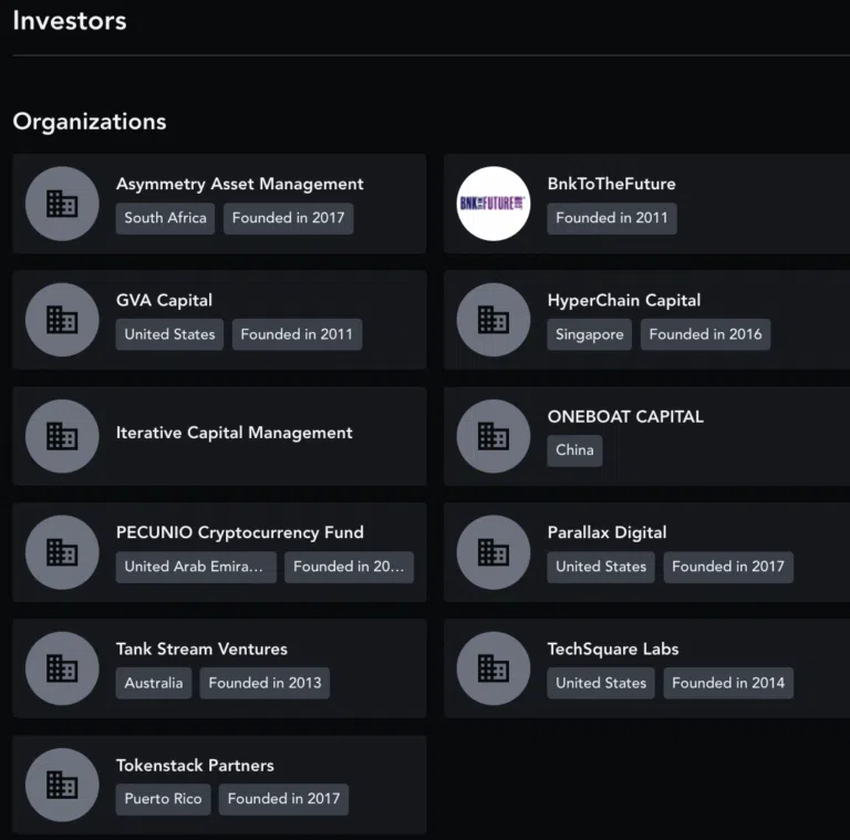
Task: Click the ONEBOAT CAPITAL building icon
Action: (493, 436)
